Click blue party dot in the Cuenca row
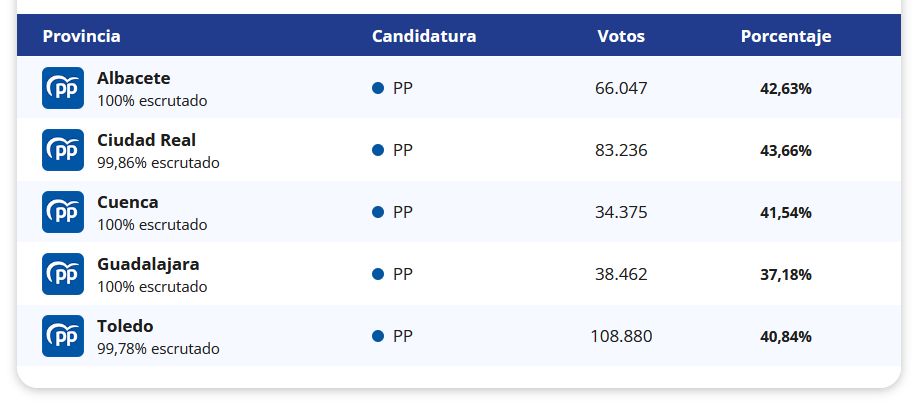The height and width of the screenshot is (414, 917). point(378,212)
